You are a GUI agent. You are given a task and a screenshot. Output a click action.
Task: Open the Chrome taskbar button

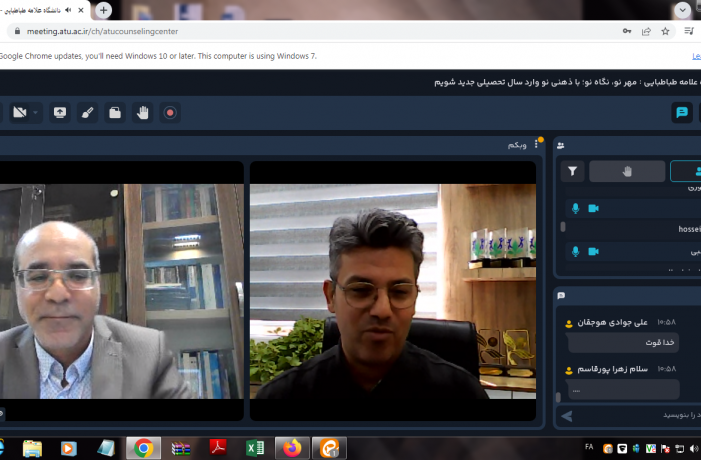point(144,448)
